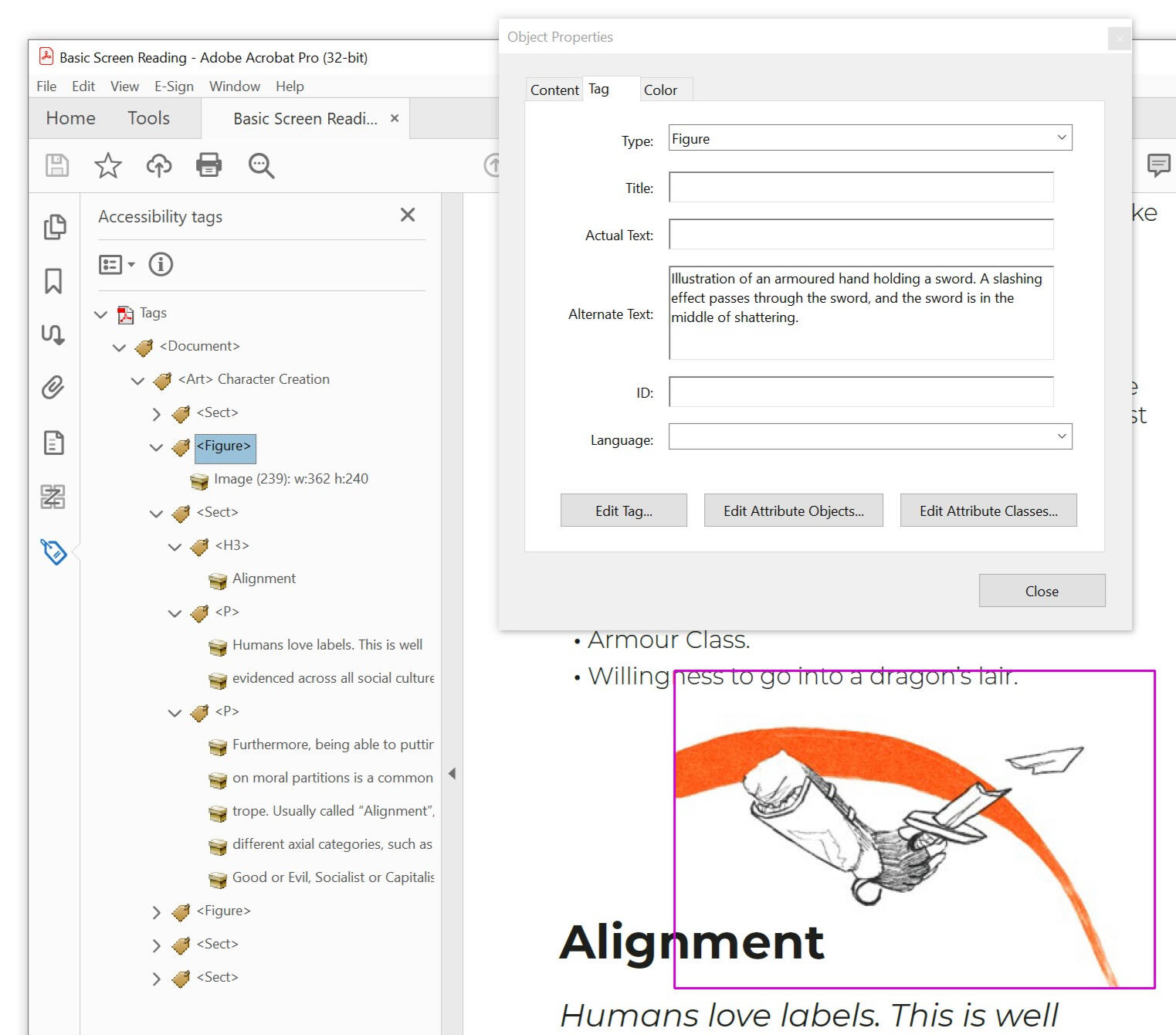Click inside the Actual Text field
This screenshot has height=1035, width=1176.
[x=860, y=234]
